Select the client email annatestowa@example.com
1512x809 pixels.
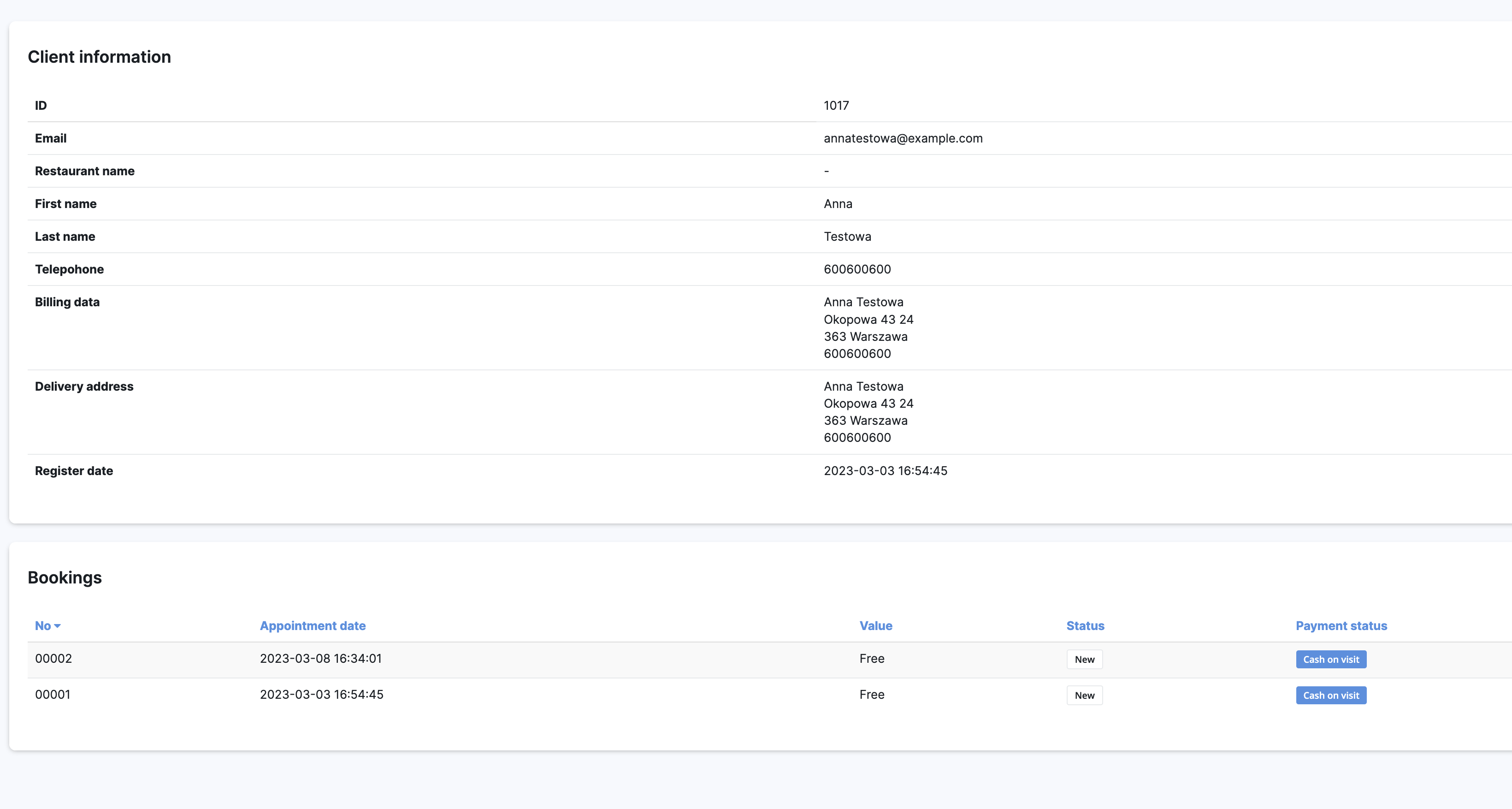coord(902,138)
